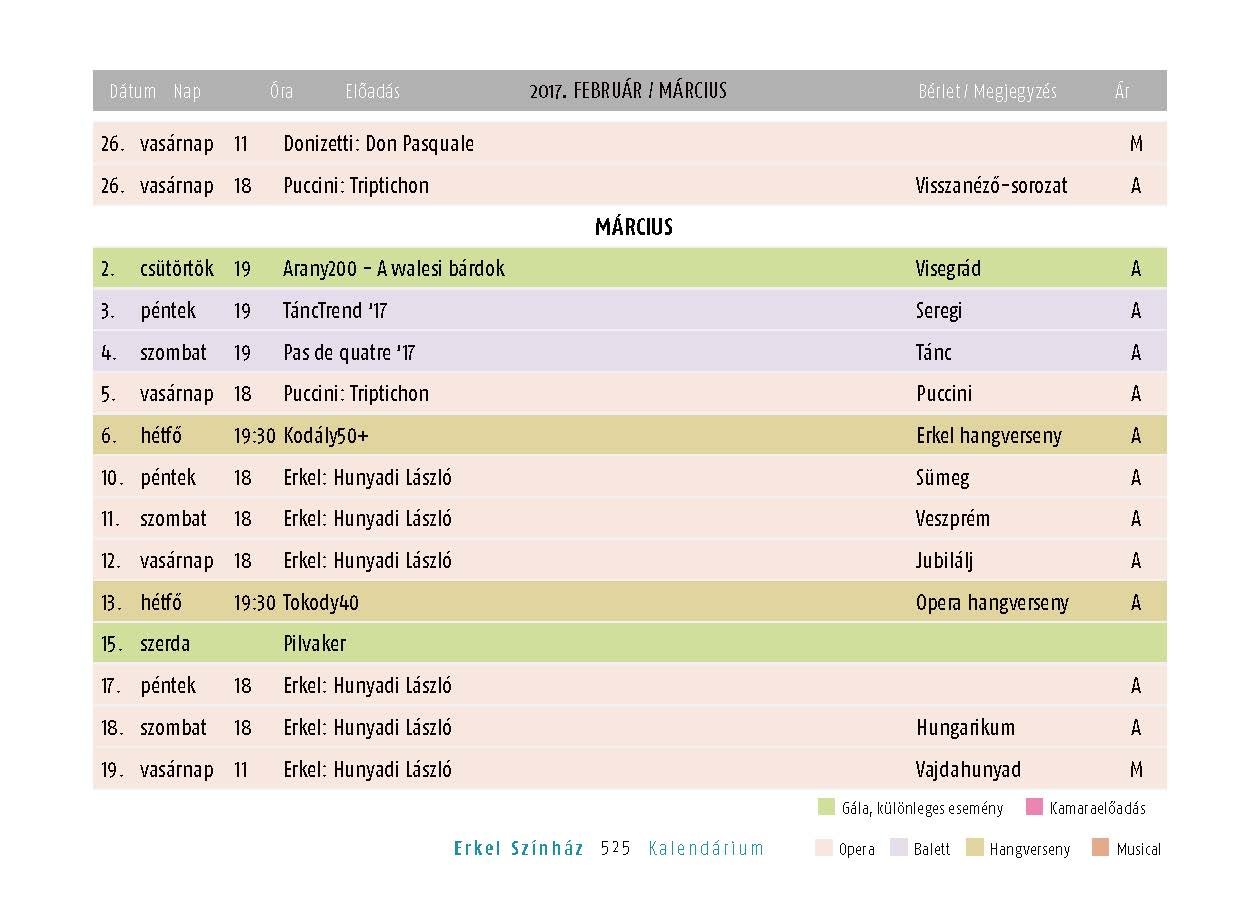Click the "Balett" legend label
The width and height of the screenshot is (1260, 906).
coord(932,849)
